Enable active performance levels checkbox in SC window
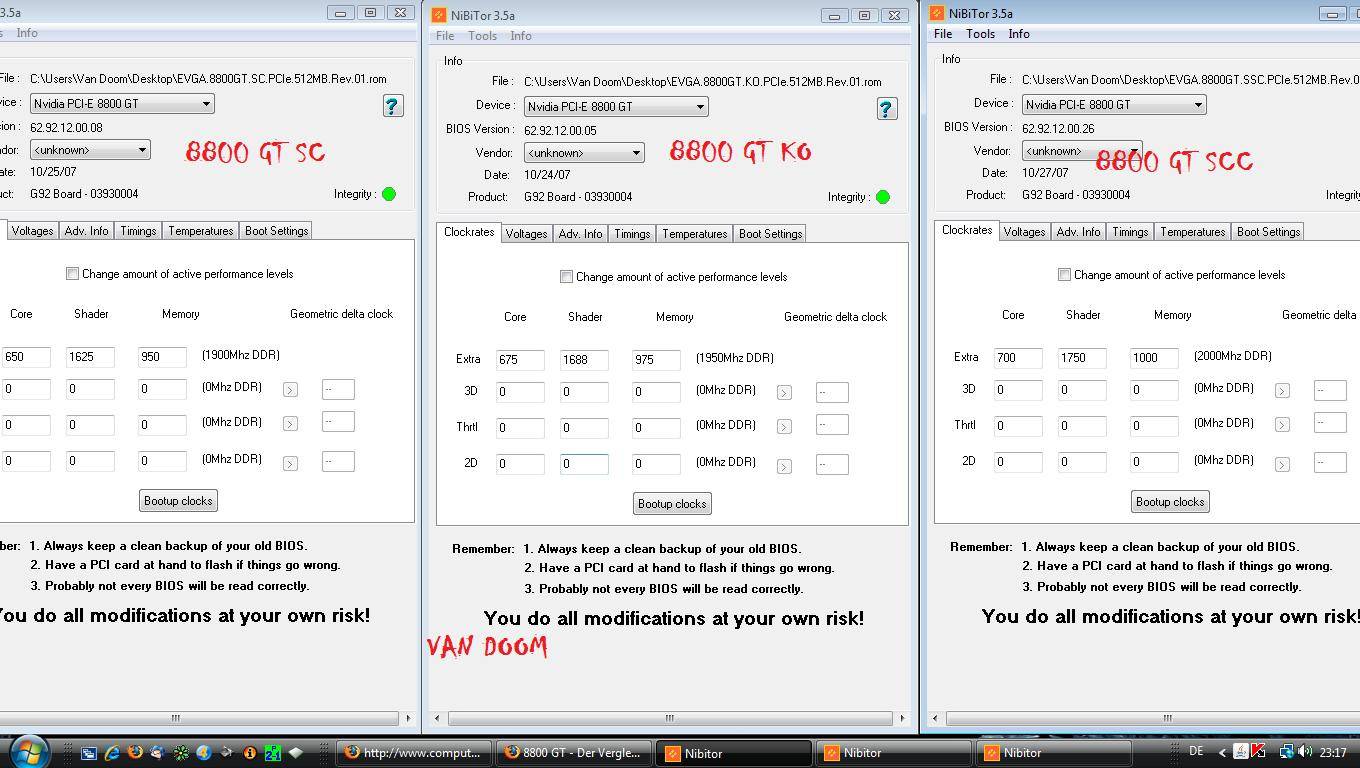The image size is (1360, 768). pos(72,274)
